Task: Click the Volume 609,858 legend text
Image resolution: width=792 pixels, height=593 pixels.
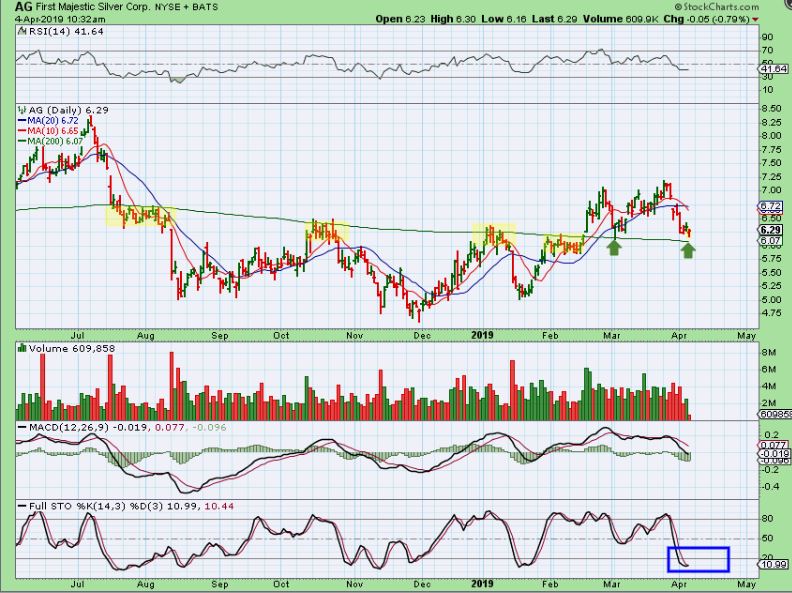Action: tap(72, 348)
